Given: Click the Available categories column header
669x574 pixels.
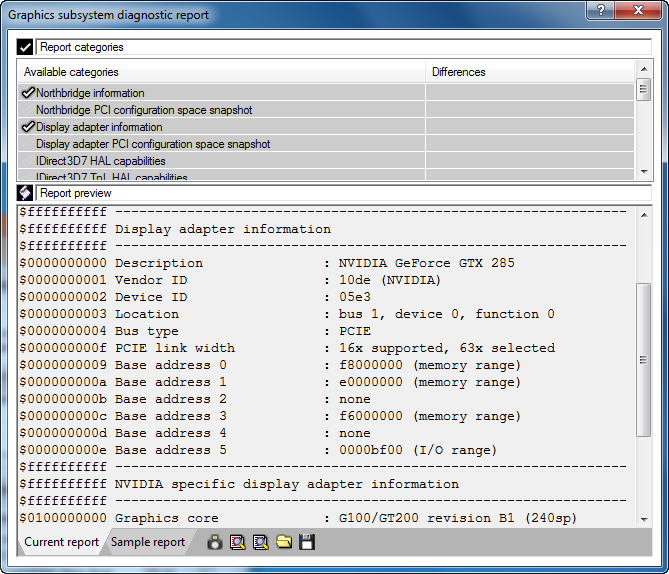Looking at the screenshot, I should click(221, 72).
